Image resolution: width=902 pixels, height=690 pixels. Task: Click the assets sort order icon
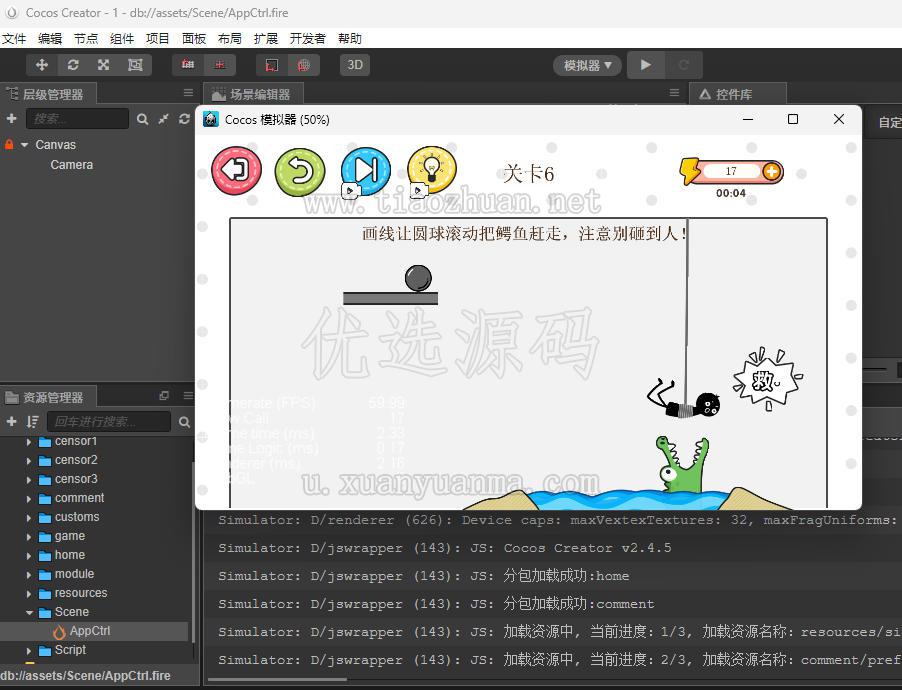32,422
